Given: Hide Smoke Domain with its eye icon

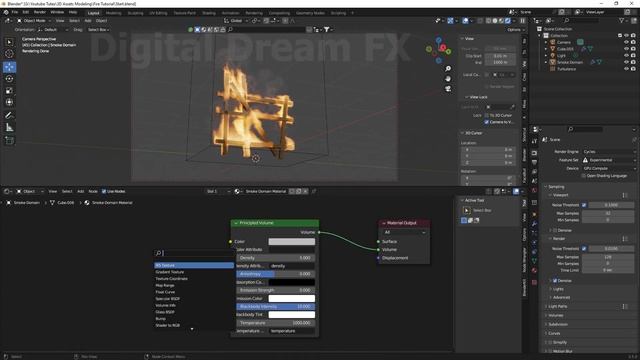Looking at the screenshot, I should click(x=626, y=62).
